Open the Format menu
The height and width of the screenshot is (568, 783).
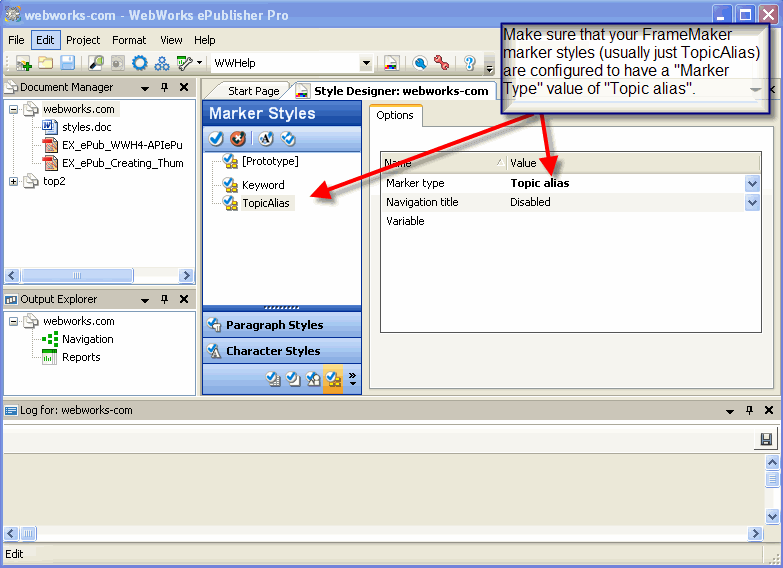[x=129, y=40]
